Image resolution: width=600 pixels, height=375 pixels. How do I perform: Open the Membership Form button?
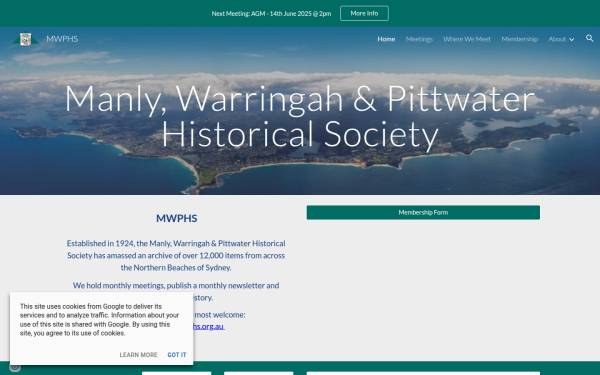click(423, 212)
